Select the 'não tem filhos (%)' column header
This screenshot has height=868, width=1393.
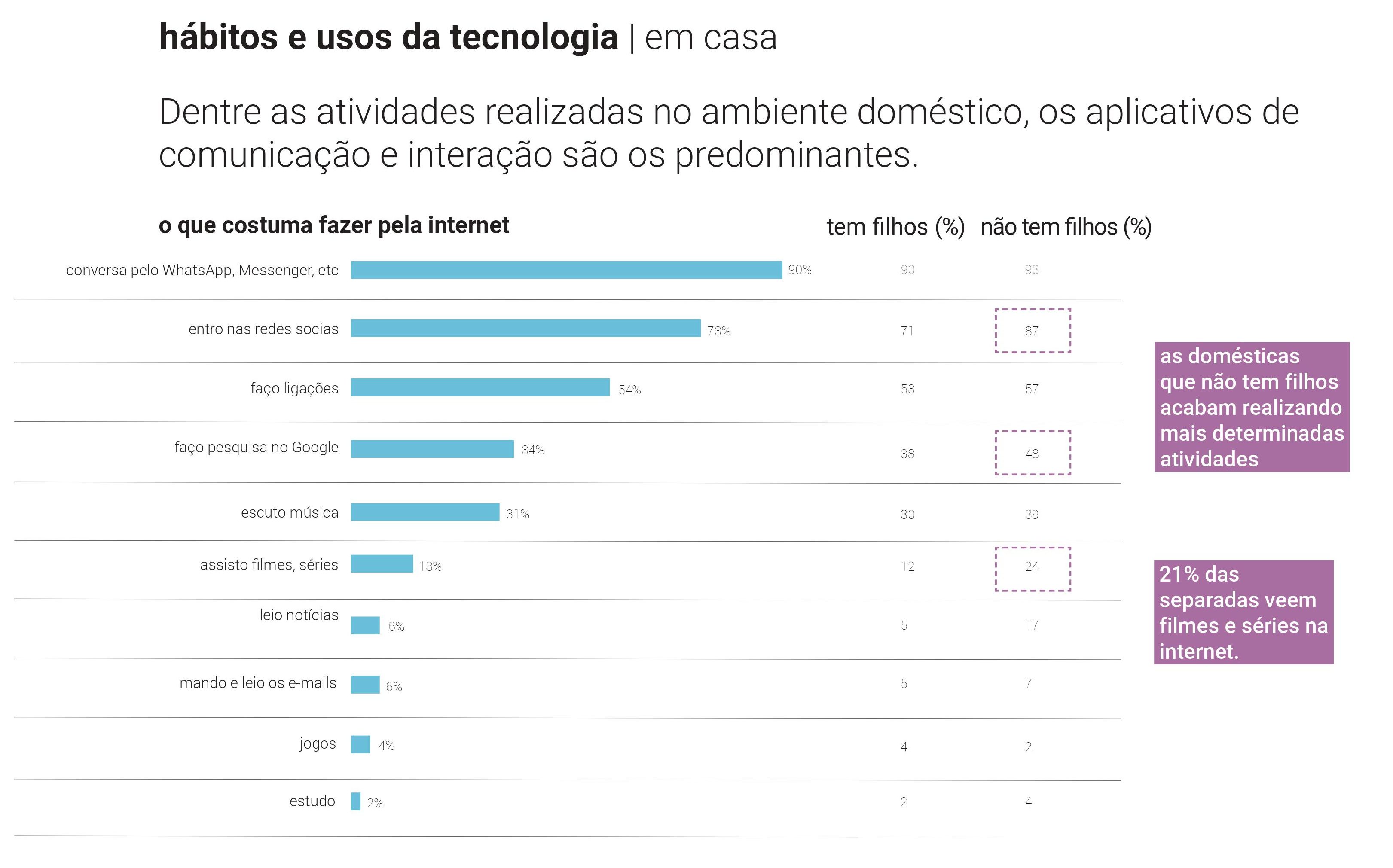(x=1066, y=227)
